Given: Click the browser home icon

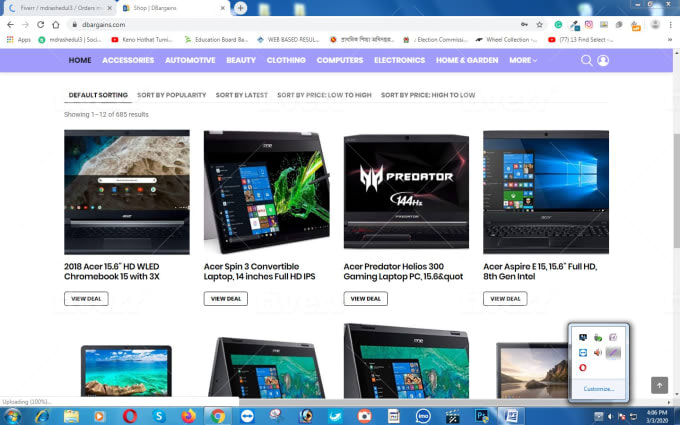Looking at the screenshot, I should (56, 25).
